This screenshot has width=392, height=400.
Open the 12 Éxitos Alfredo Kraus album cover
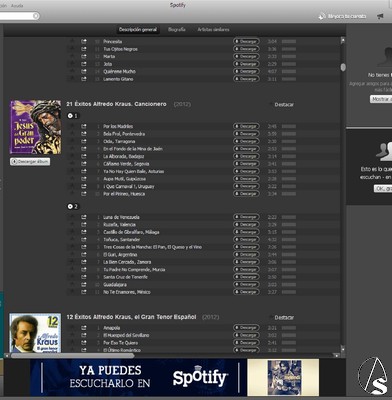pyautogui.click(x=35, y=333)
